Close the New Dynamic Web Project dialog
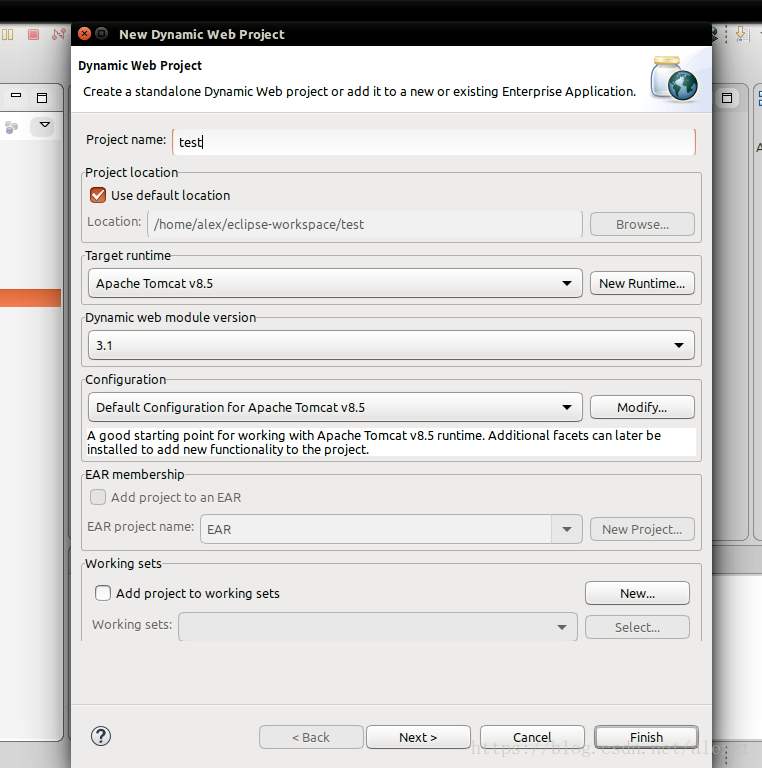The image size is (762, 768). click(x=84, y=34)
